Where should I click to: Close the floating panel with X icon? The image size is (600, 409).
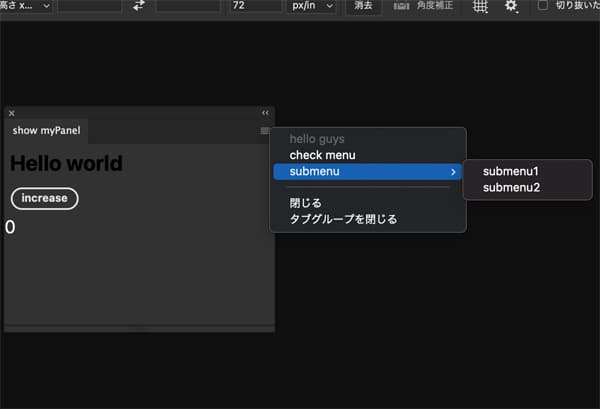tap(11, 113)
